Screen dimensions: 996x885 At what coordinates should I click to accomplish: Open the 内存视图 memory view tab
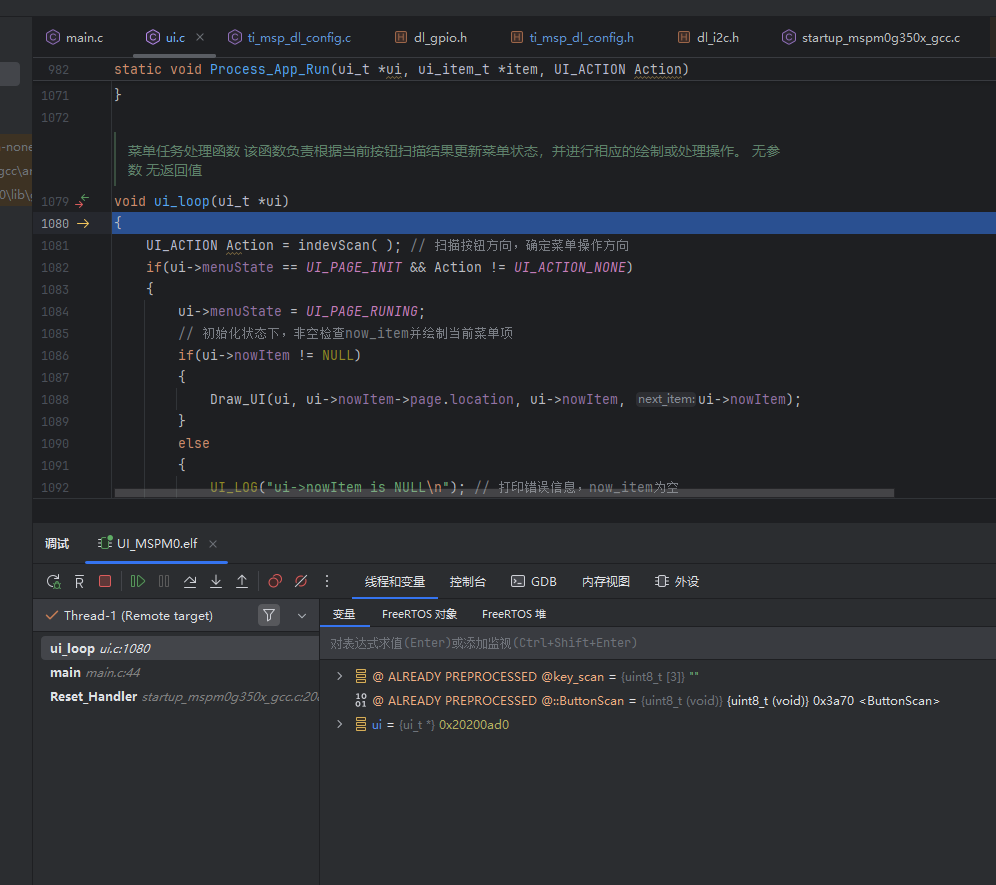coord(605,581)
